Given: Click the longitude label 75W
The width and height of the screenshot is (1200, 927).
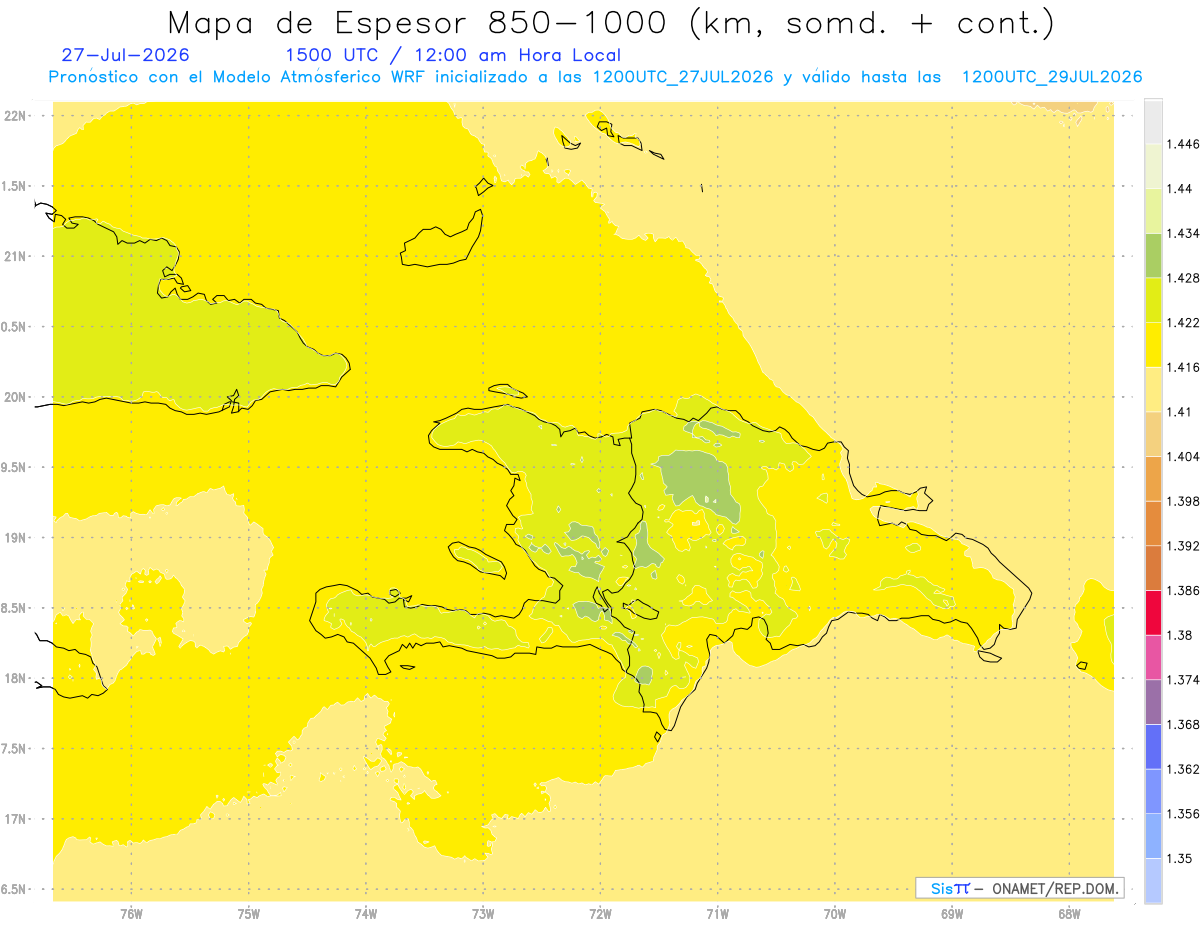Looking at the screenshot, I should [x=249, y=915].
